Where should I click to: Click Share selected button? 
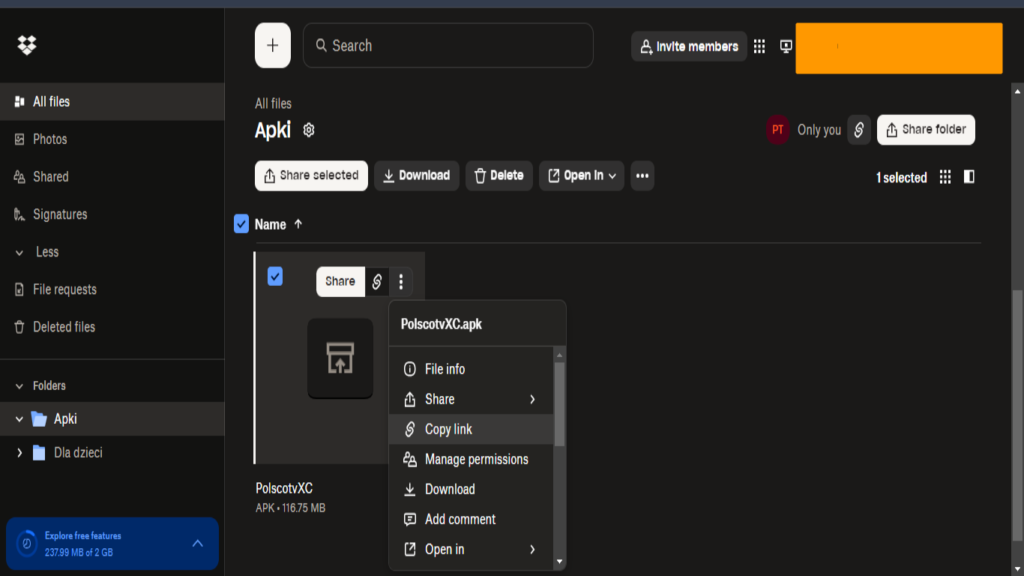pyautogui.click(x=311, y=176)
